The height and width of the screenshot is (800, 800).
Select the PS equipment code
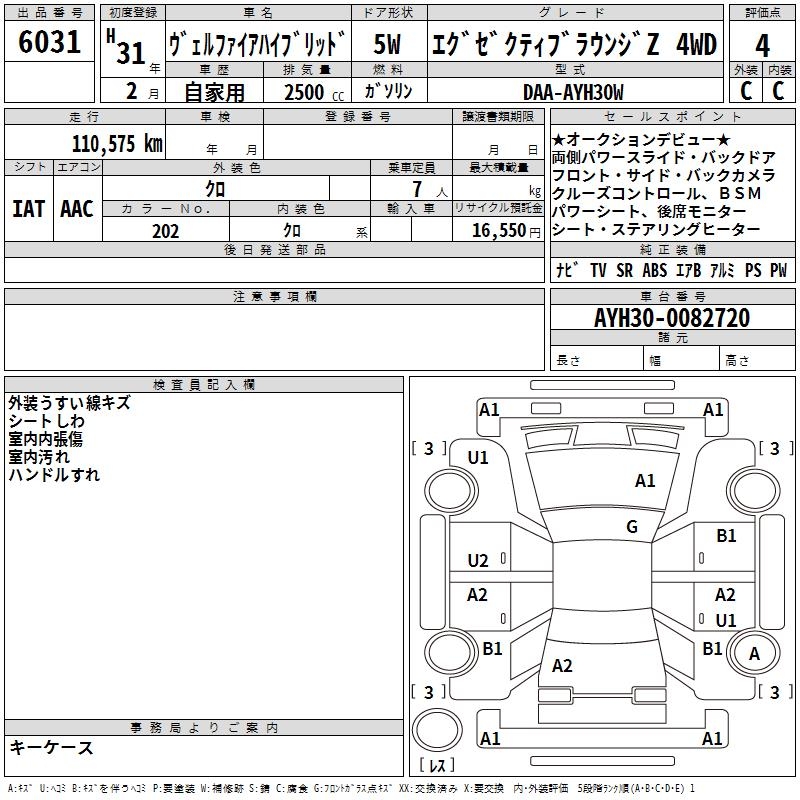click(x=753, y=270)
